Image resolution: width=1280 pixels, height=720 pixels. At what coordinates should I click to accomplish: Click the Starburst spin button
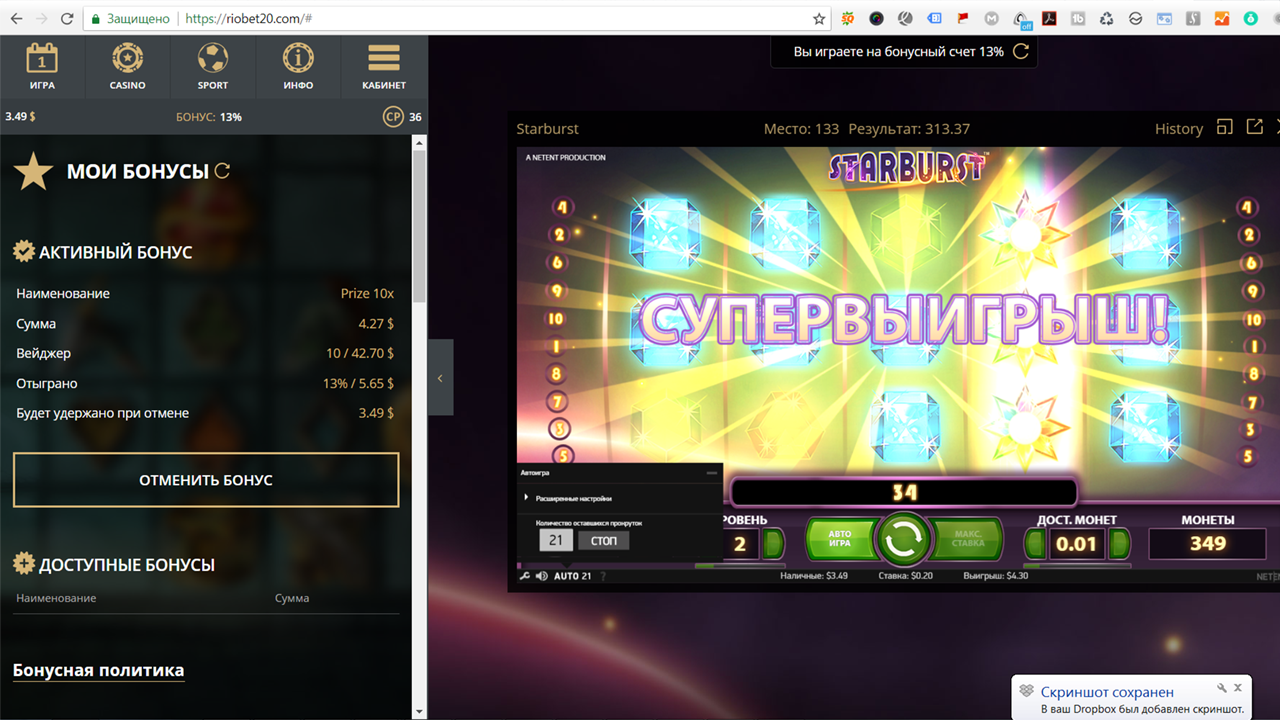coord(903,540)
